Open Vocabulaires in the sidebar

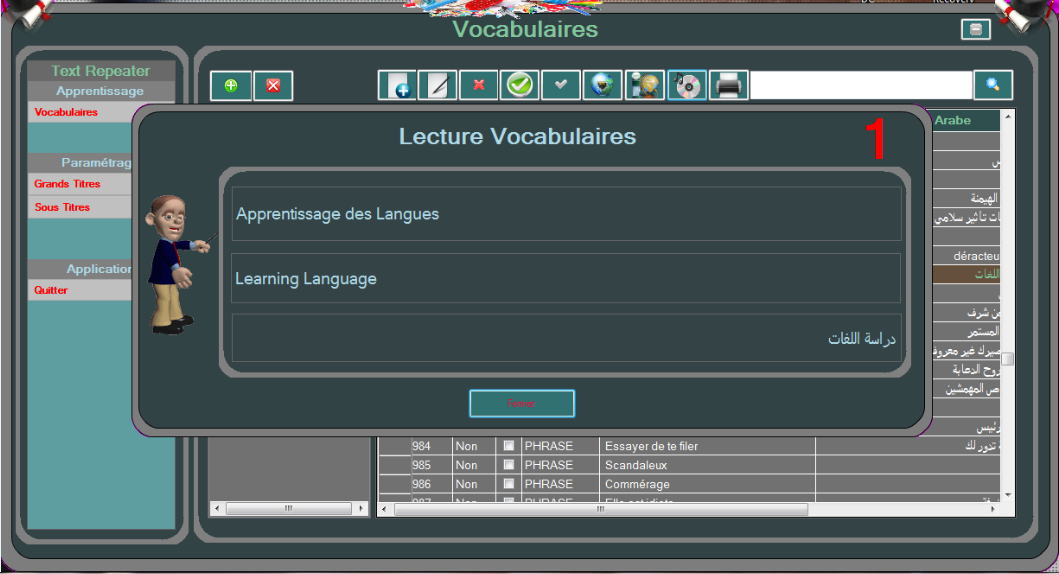(67, 112)
